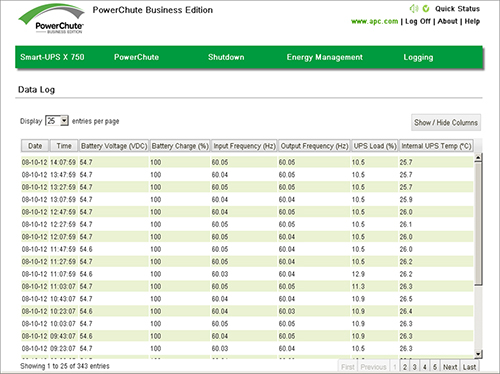Select the 13:07:59 time cell
This screenshot has height=374, width=500.
pyautogui.click(x=63, y=200)
